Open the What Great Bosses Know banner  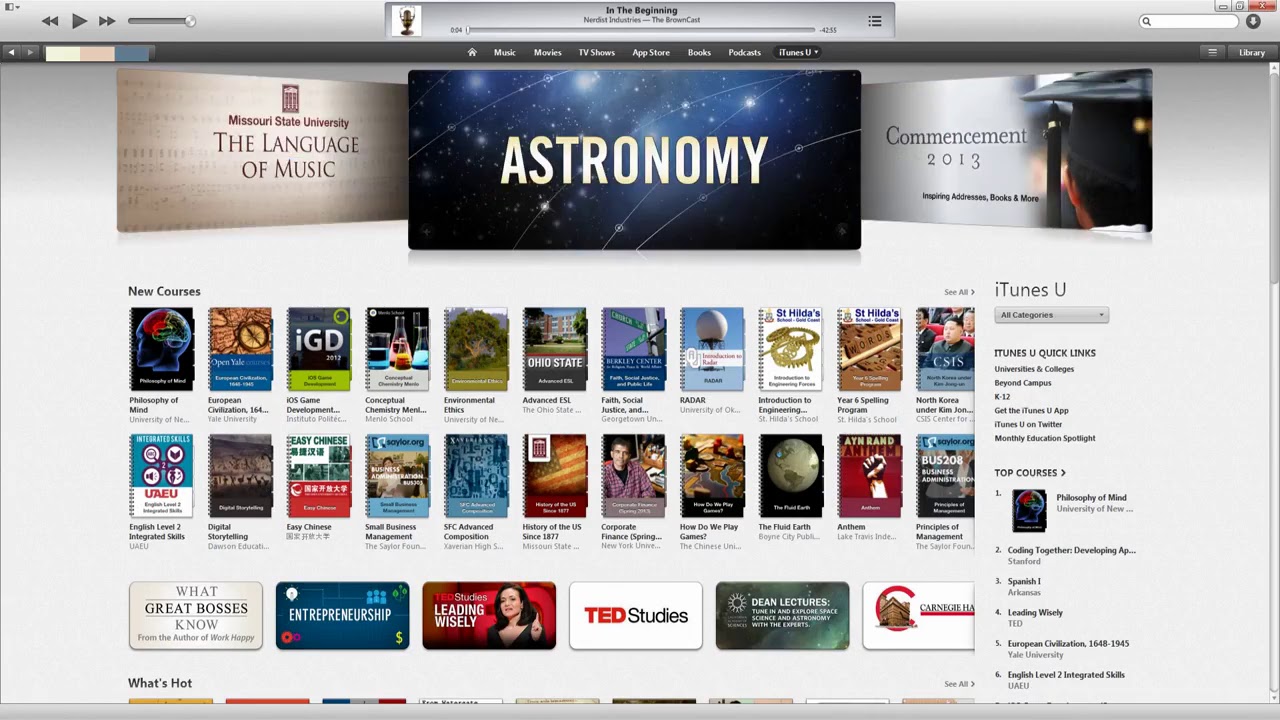pos(196,616)
